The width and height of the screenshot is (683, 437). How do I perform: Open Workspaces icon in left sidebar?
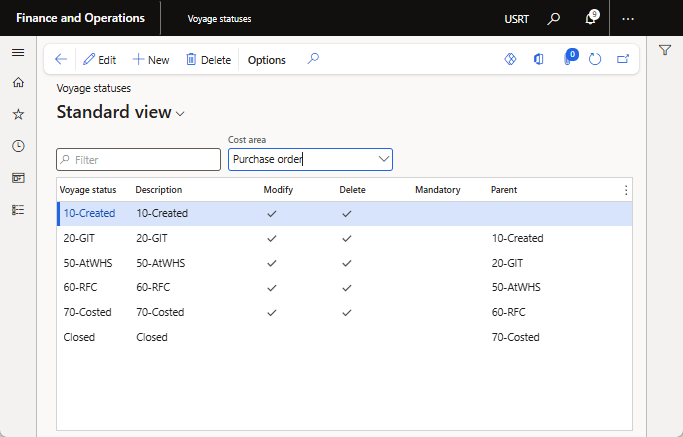[x=18, y=178]
